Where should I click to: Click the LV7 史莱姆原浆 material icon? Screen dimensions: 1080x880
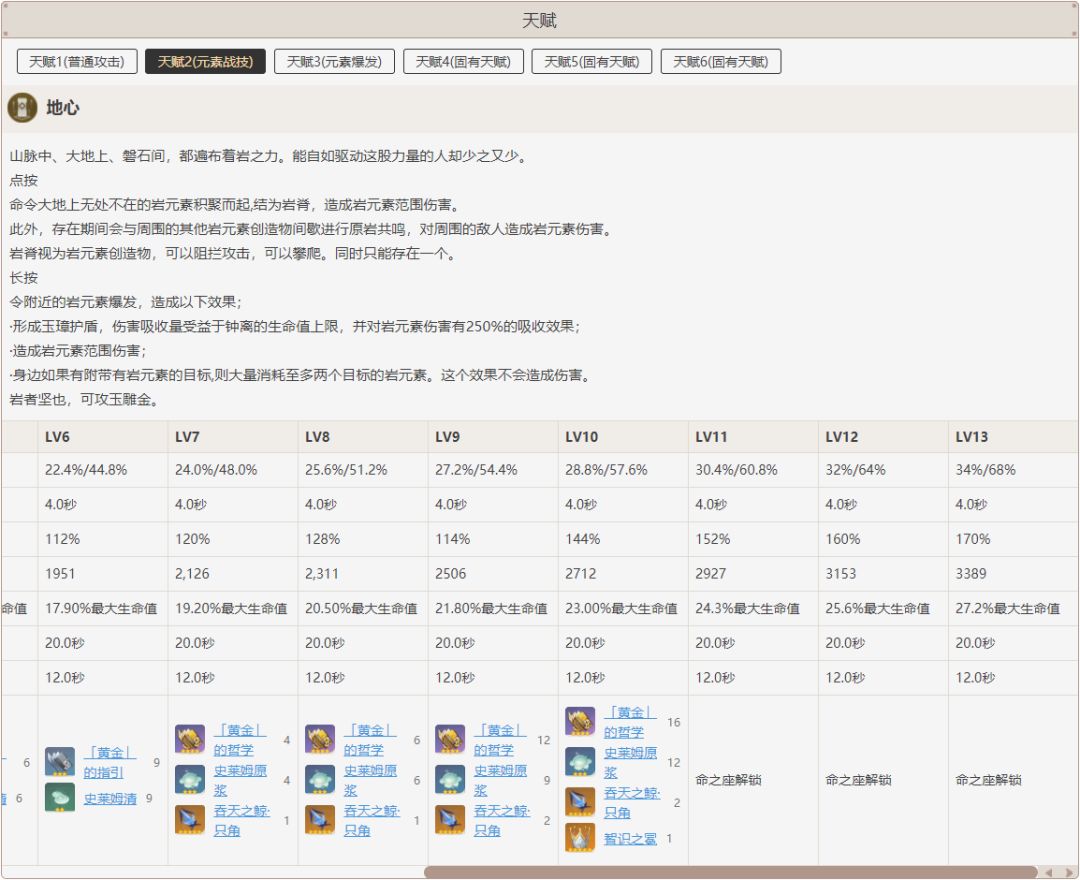tap(189, 779)
